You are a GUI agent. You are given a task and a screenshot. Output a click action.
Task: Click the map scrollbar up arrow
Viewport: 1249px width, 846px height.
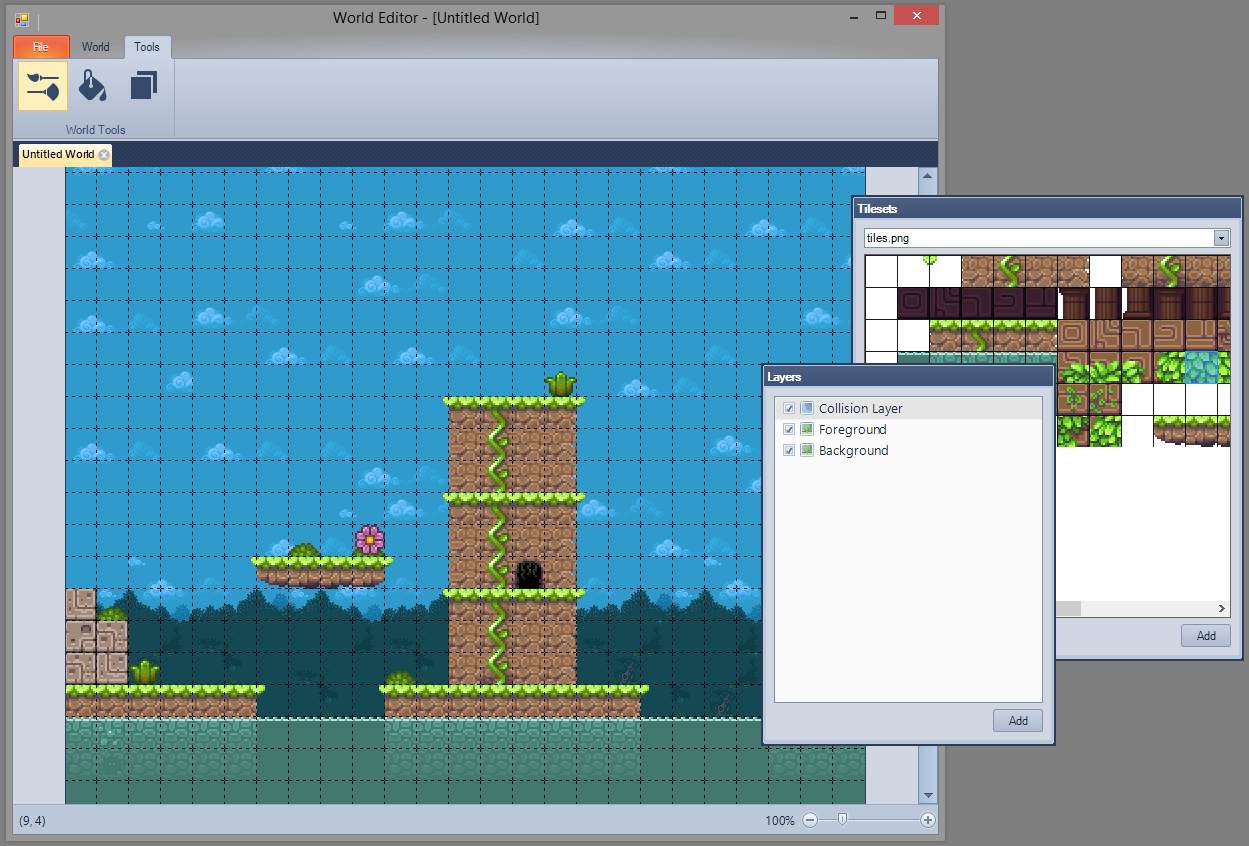pyautogui.click(x=928, y=176)
